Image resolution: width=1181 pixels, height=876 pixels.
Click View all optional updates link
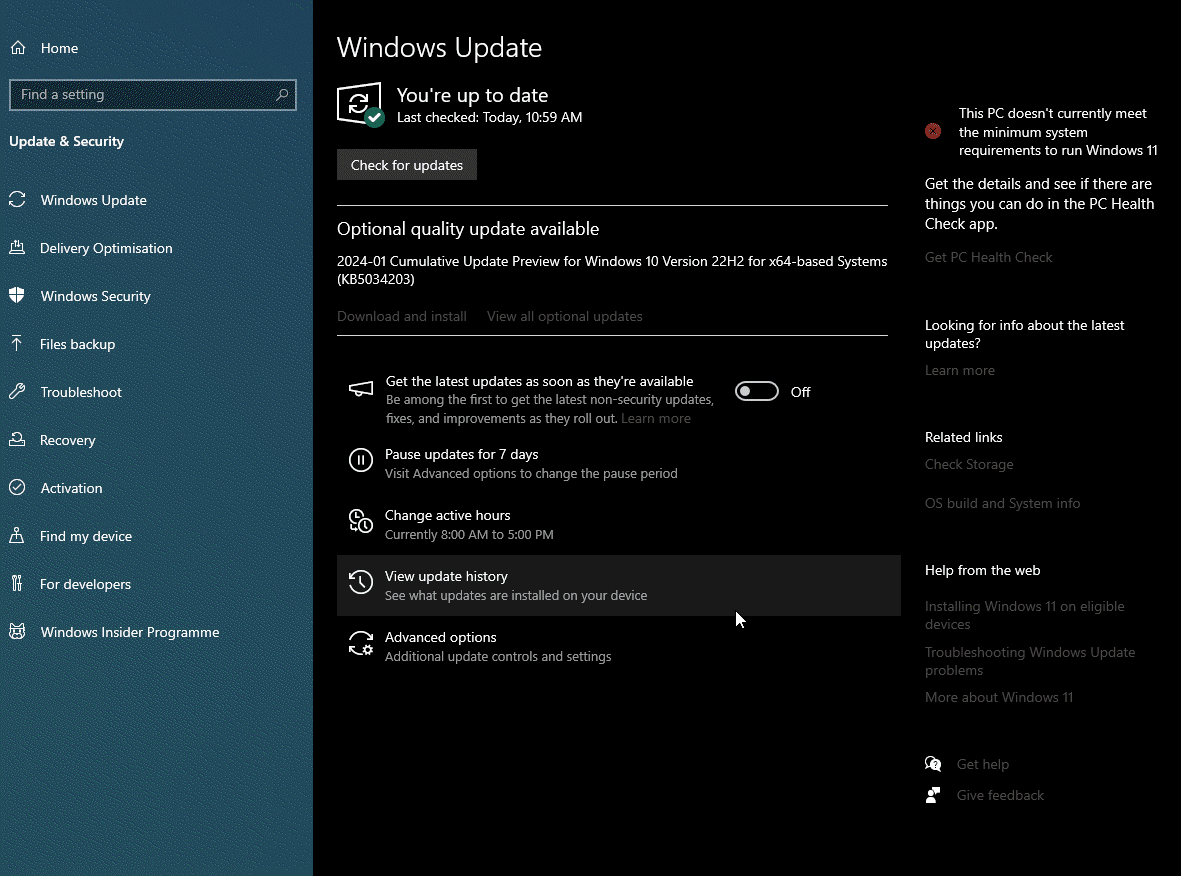pyautogui.click(x=564, y=316)
